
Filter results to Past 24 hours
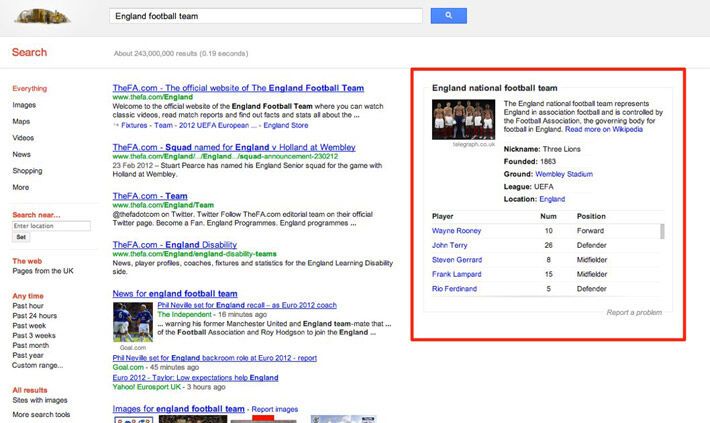click(34, 316)
